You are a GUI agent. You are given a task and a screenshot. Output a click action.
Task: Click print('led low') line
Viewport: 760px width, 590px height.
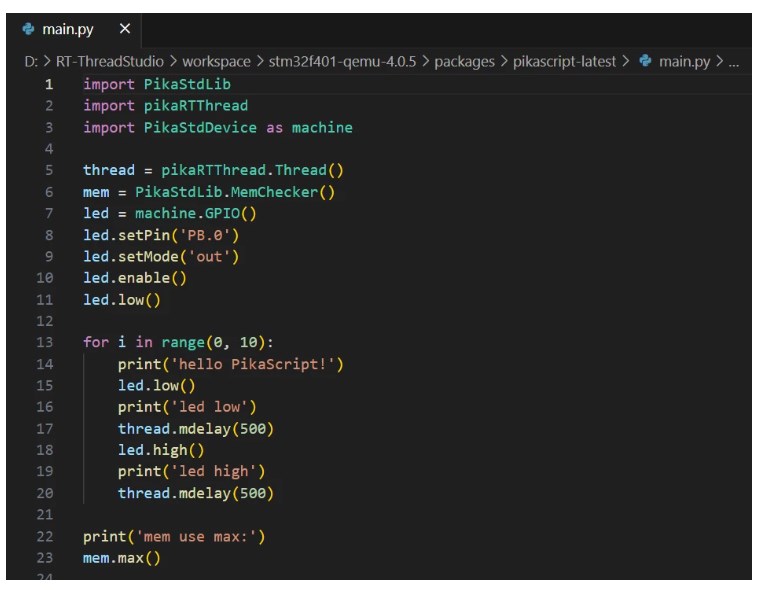coord(187,407)
